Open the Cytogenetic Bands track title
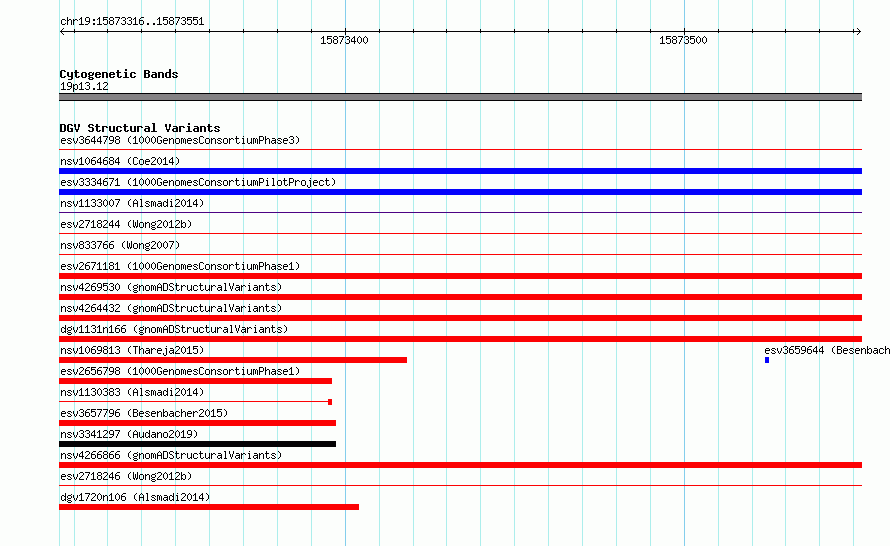Image resolution: width=890 pixels, height=546 pixels. point(119,74)
